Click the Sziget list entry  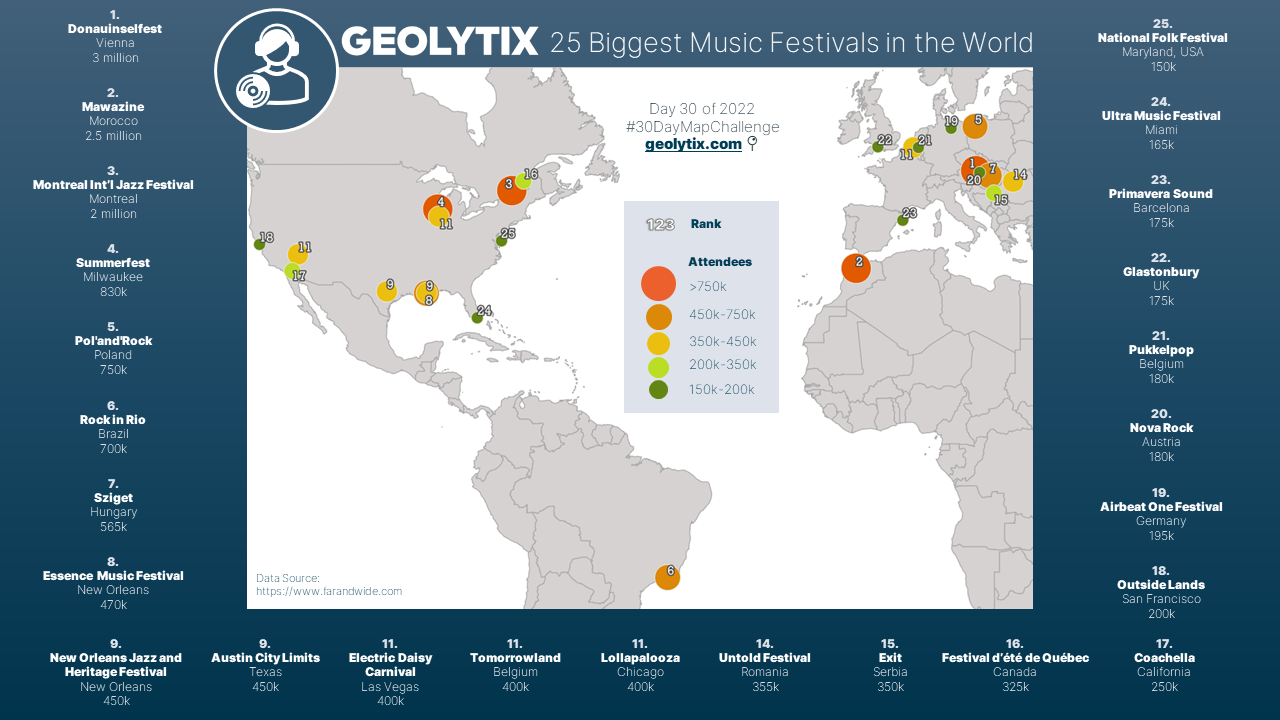[x=113, y=505]
